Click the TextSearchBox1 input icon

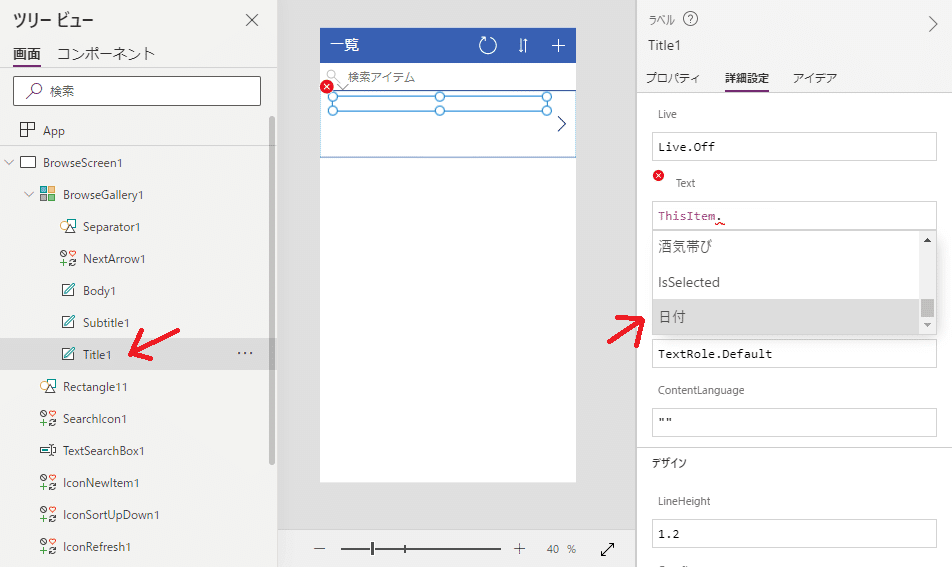[48, 450]
